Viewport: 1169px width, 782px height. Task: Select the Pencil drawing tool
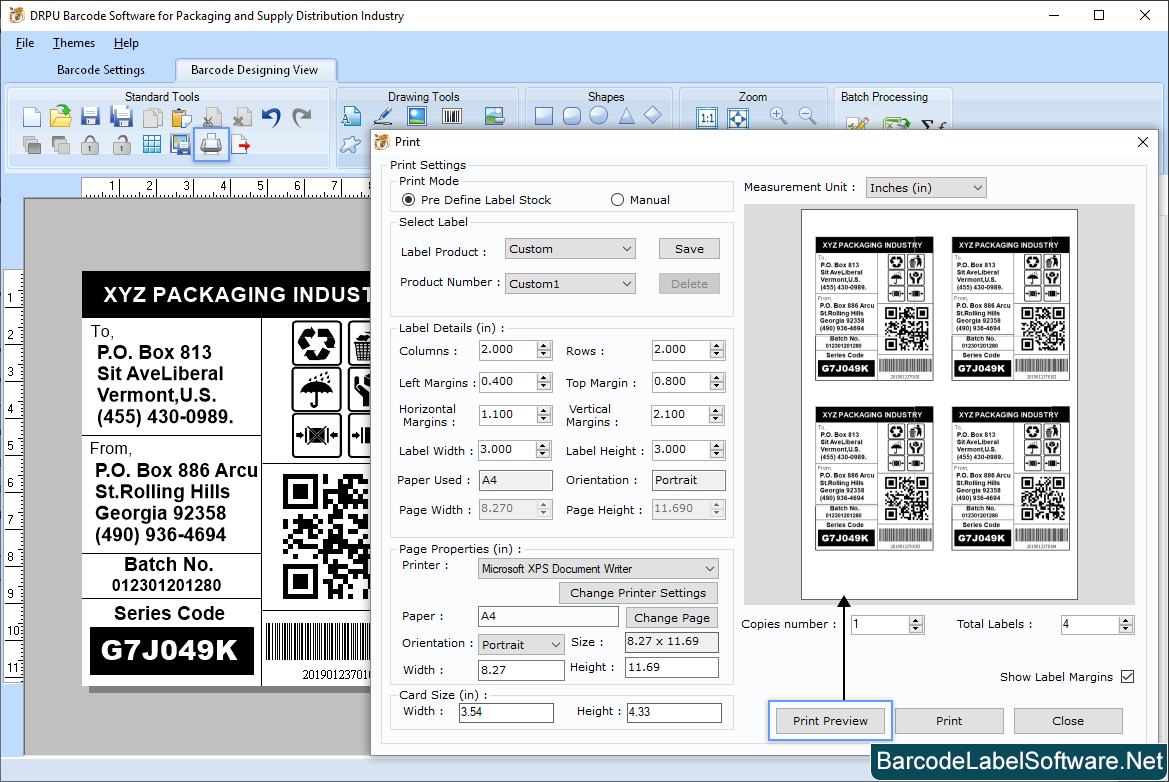(383, 115)
